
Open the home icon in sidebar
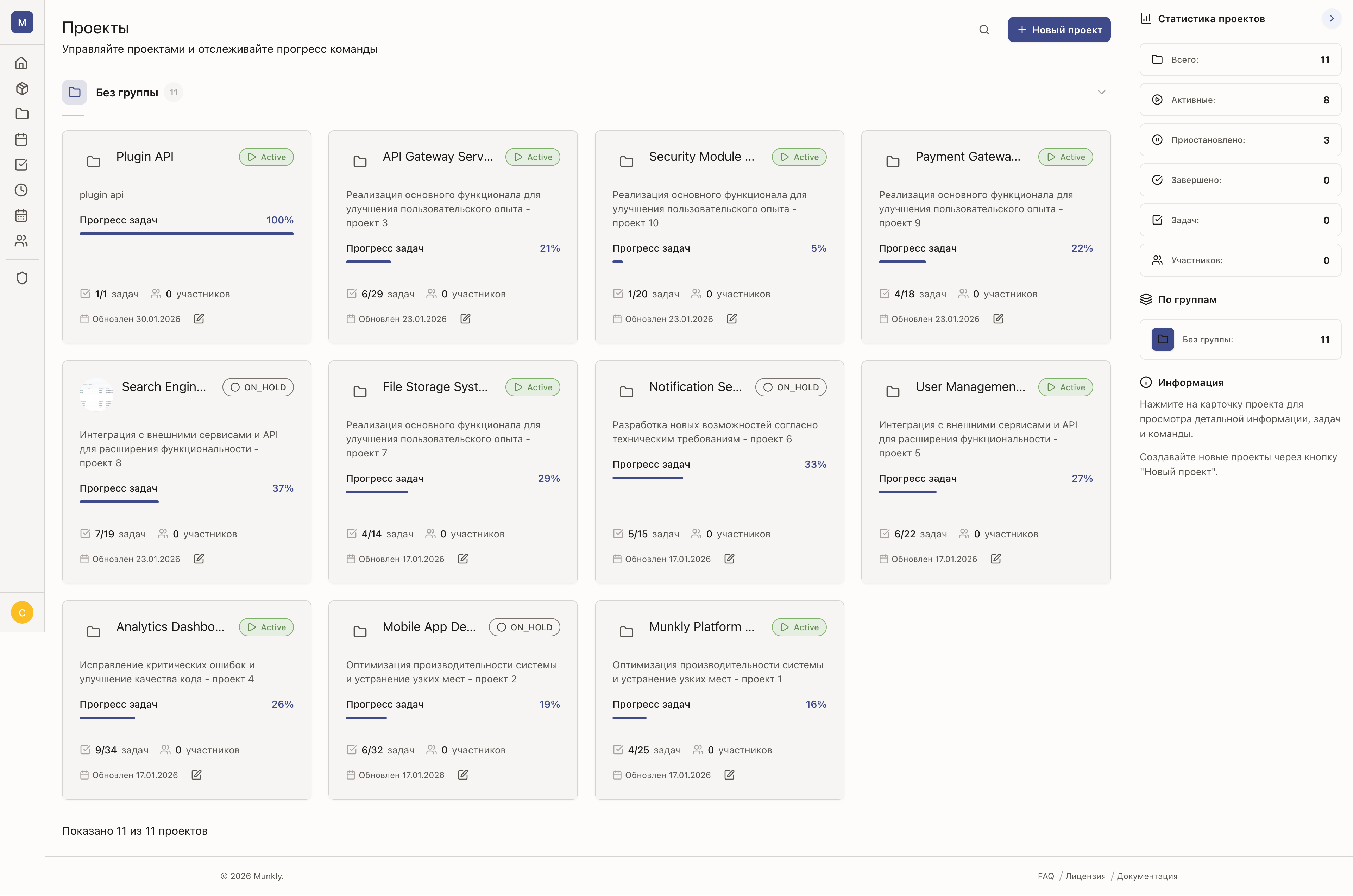[x=22, y=63]
